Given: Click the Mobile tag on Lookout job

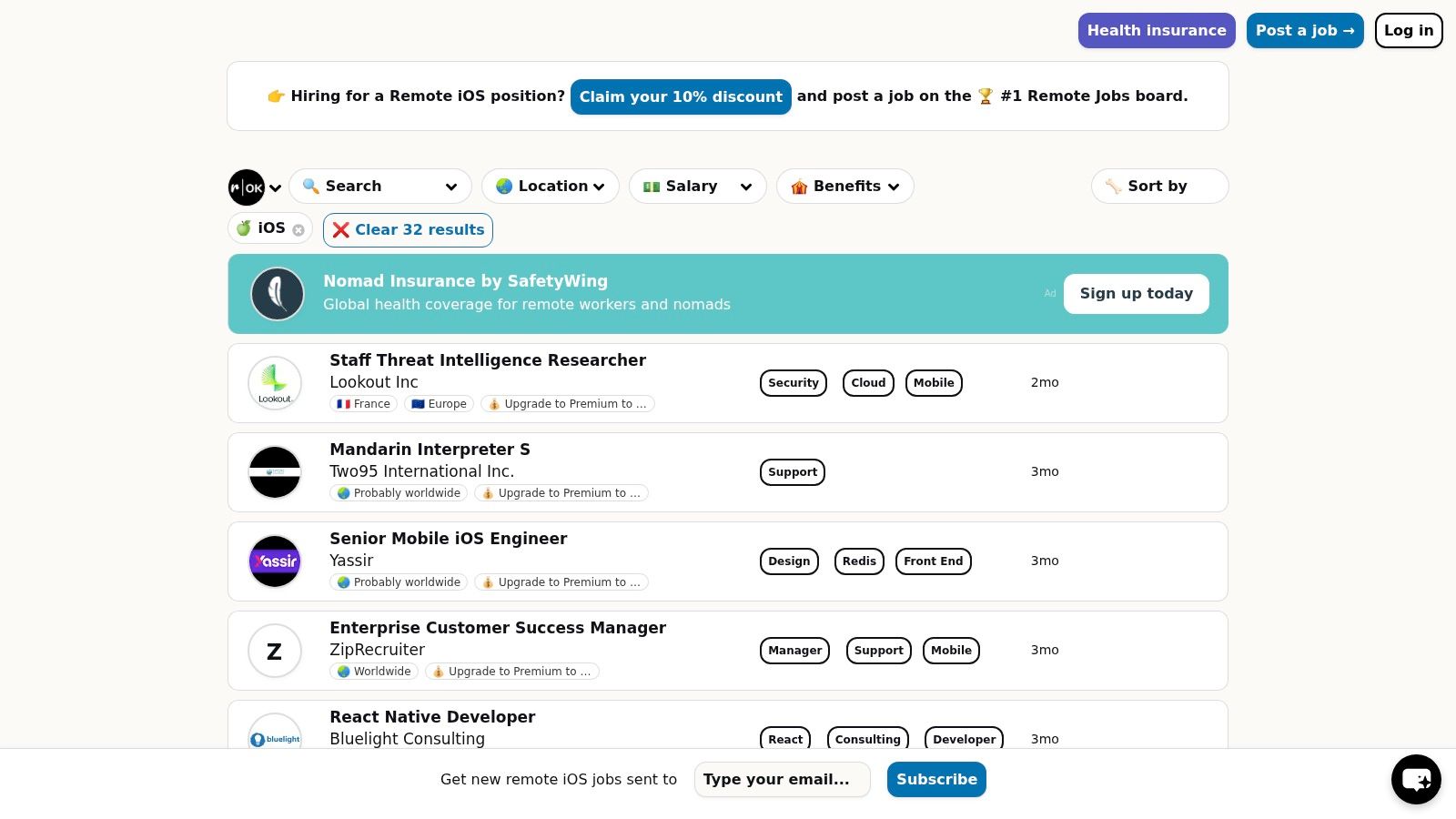Looking at the screenshot, I should [934, 383].
